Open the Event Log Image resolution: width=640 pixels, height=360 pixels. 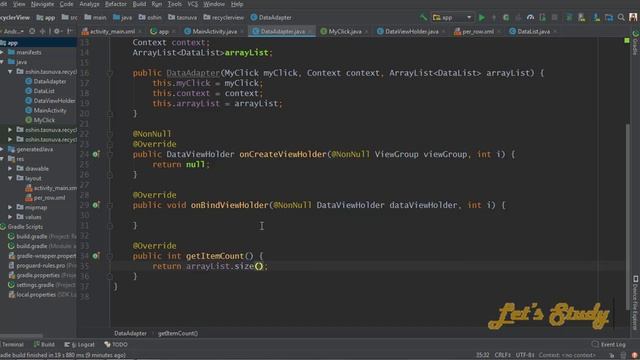click(608, 344)
